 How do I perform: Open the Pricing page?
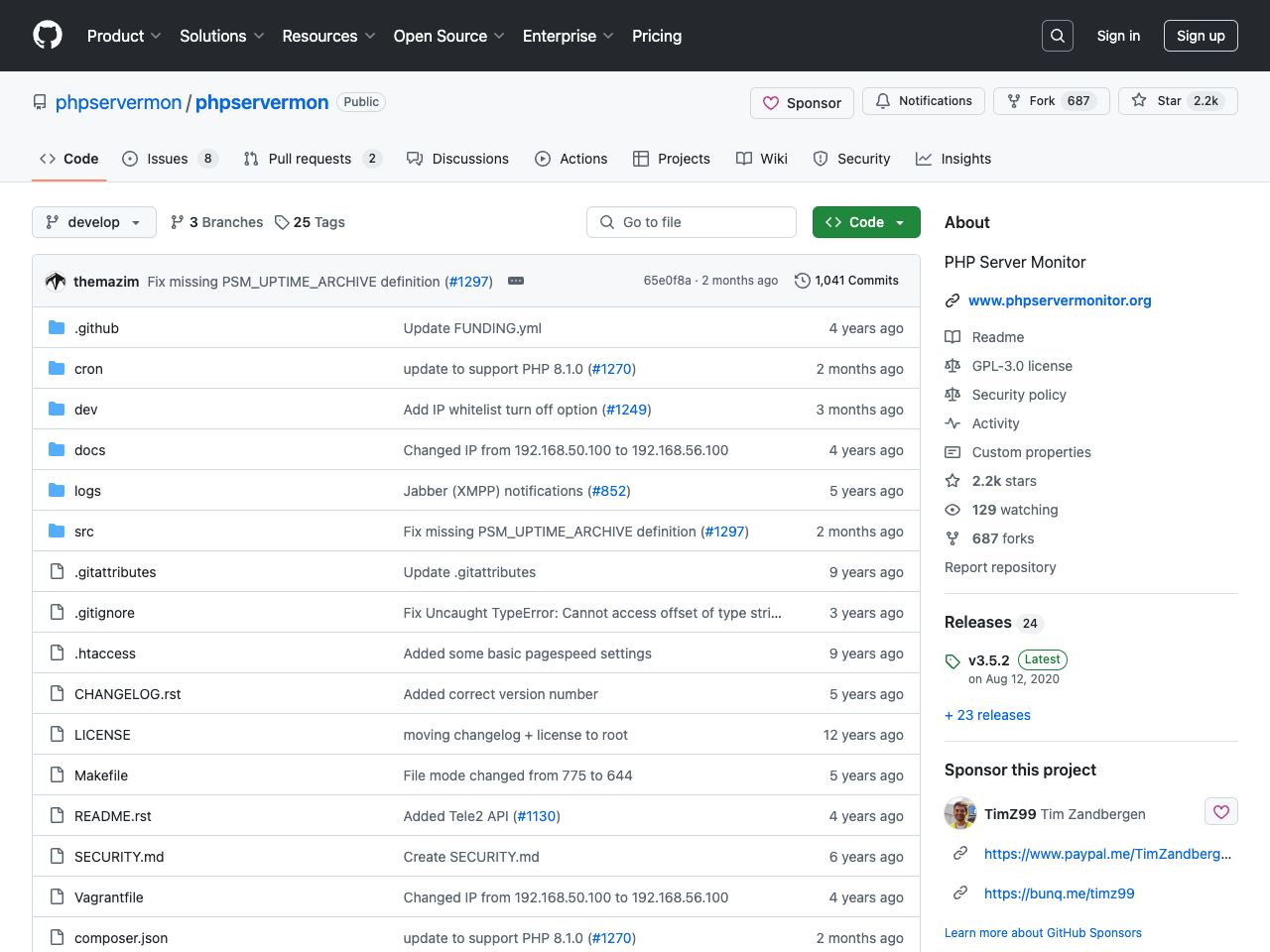[657, 36]
